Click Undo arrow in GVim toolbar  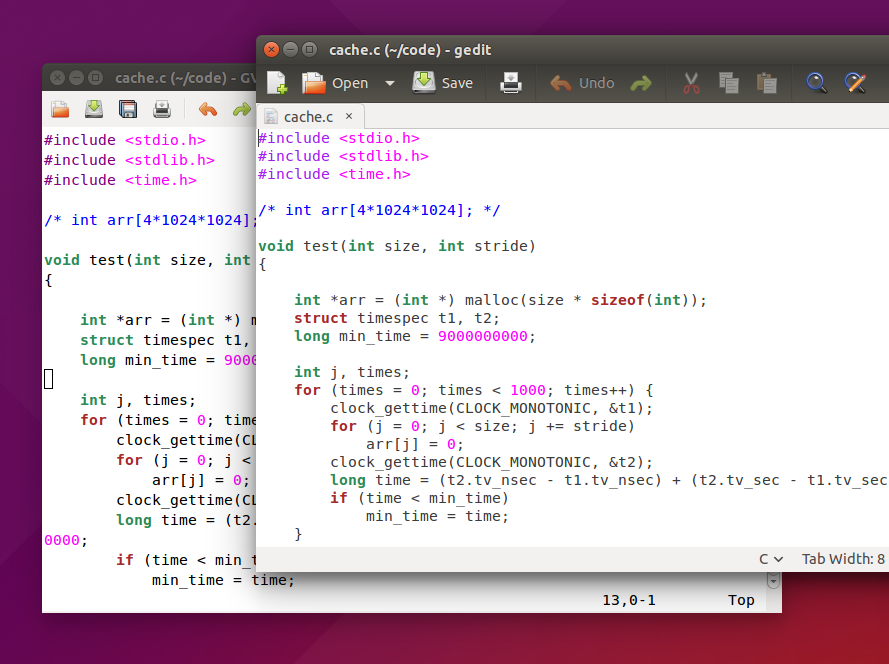(x=208, y=109)
